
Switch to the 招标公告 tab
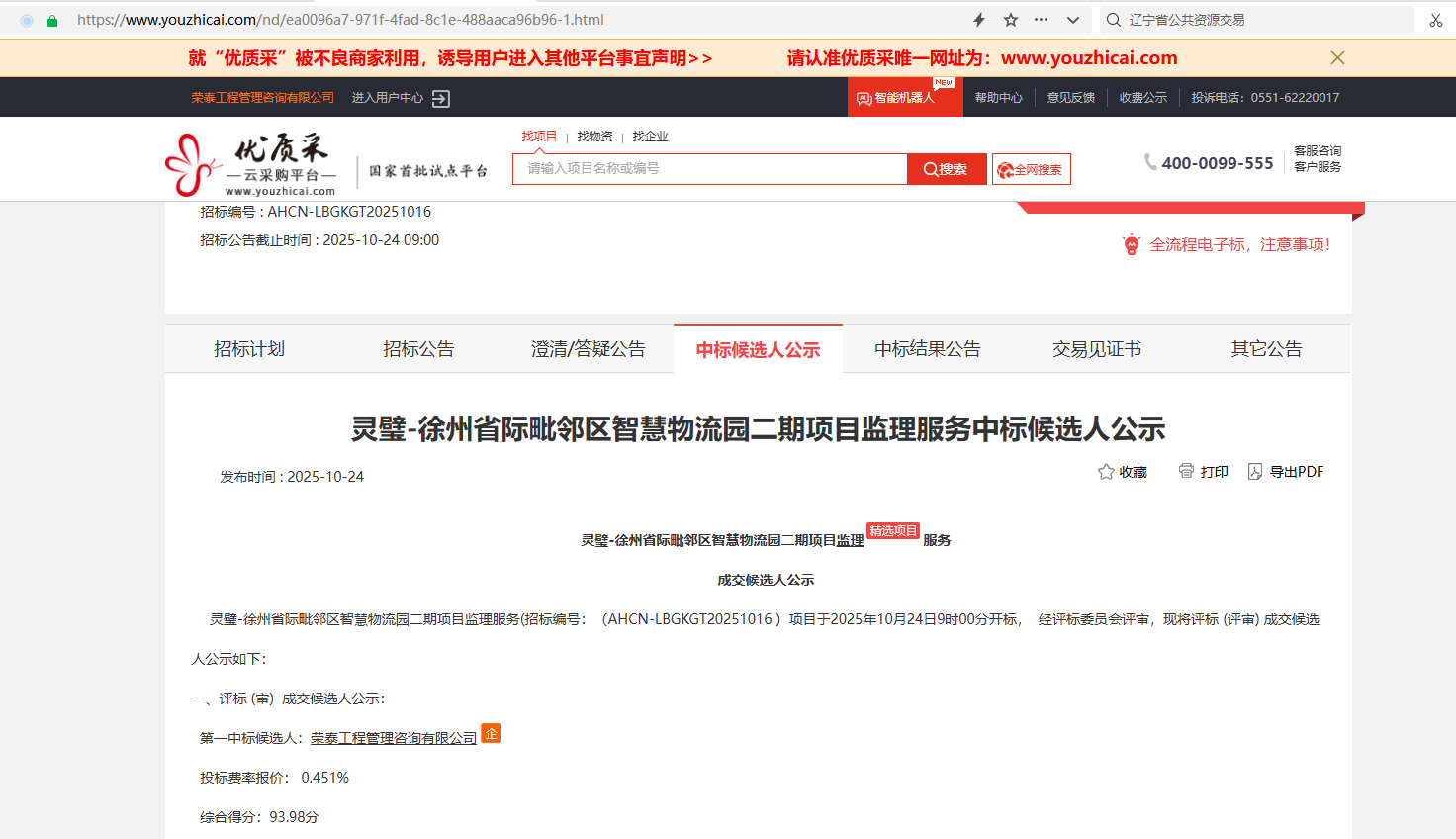pyautogui.click(x=418, y=349)
